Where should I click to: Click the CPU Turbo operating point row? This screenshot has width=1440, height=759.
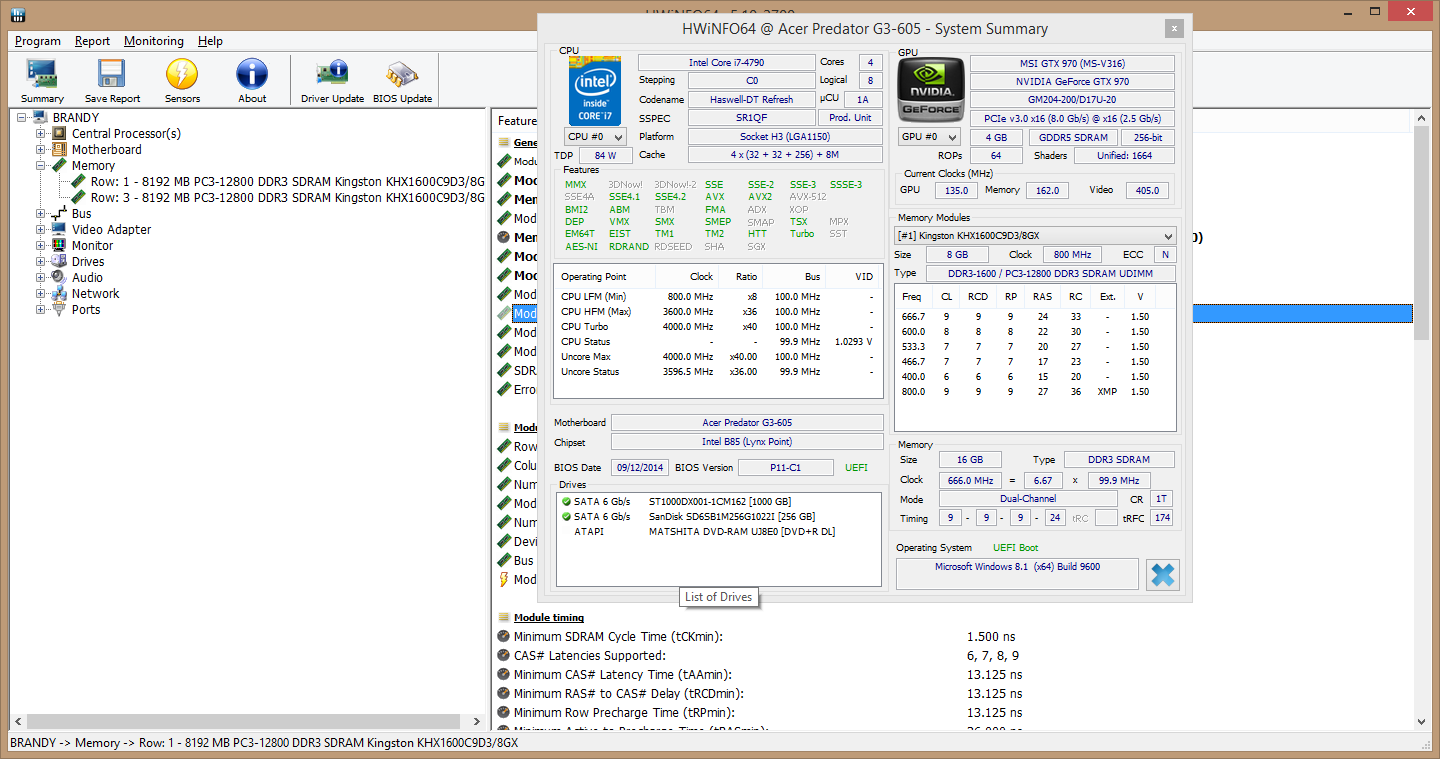click(718, 327)
